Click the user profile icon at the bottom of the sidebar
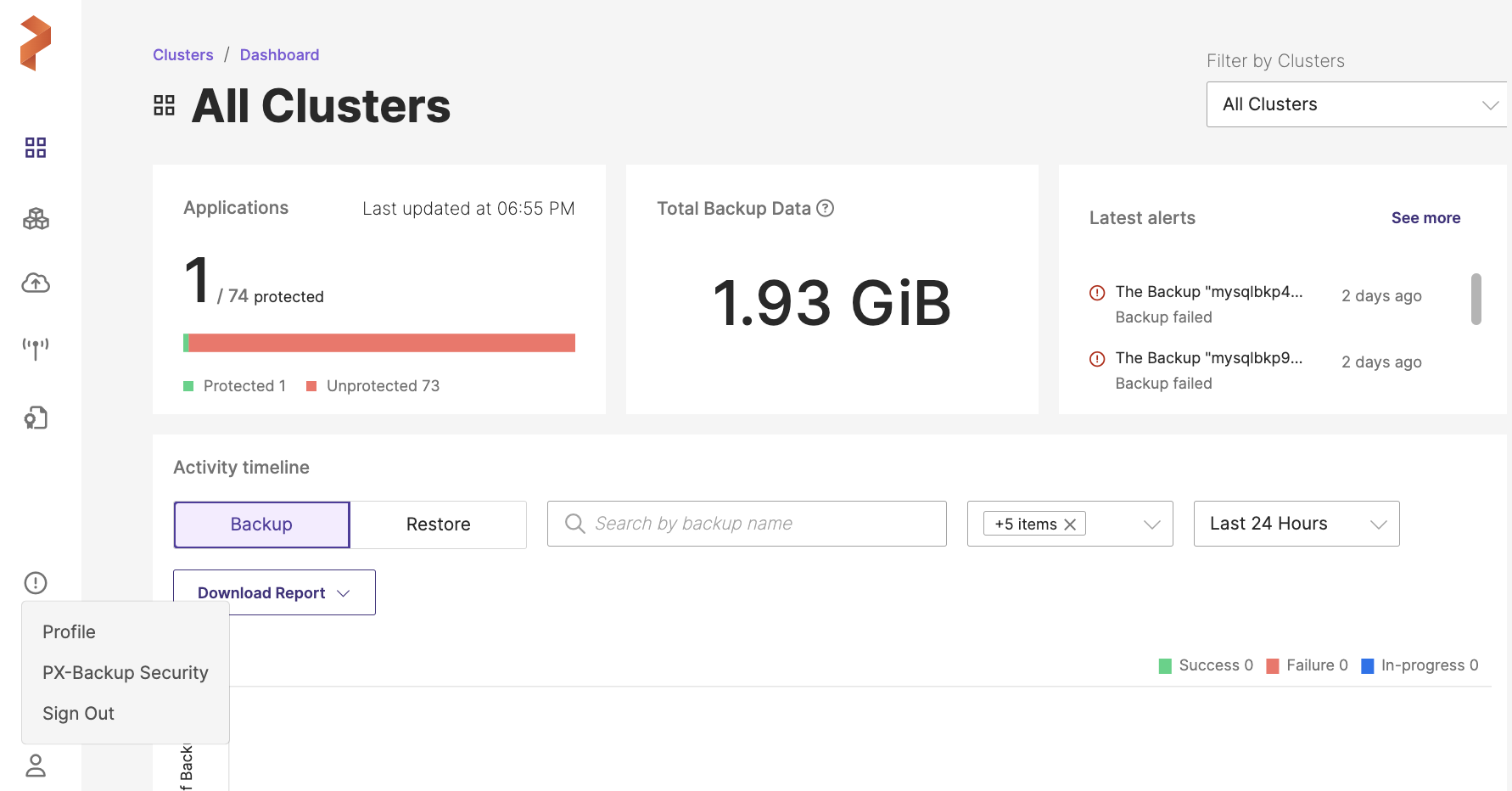Image resolution: width=1512 pixels, height=791 pixels. pyautogui.click(x=36, y=766)
